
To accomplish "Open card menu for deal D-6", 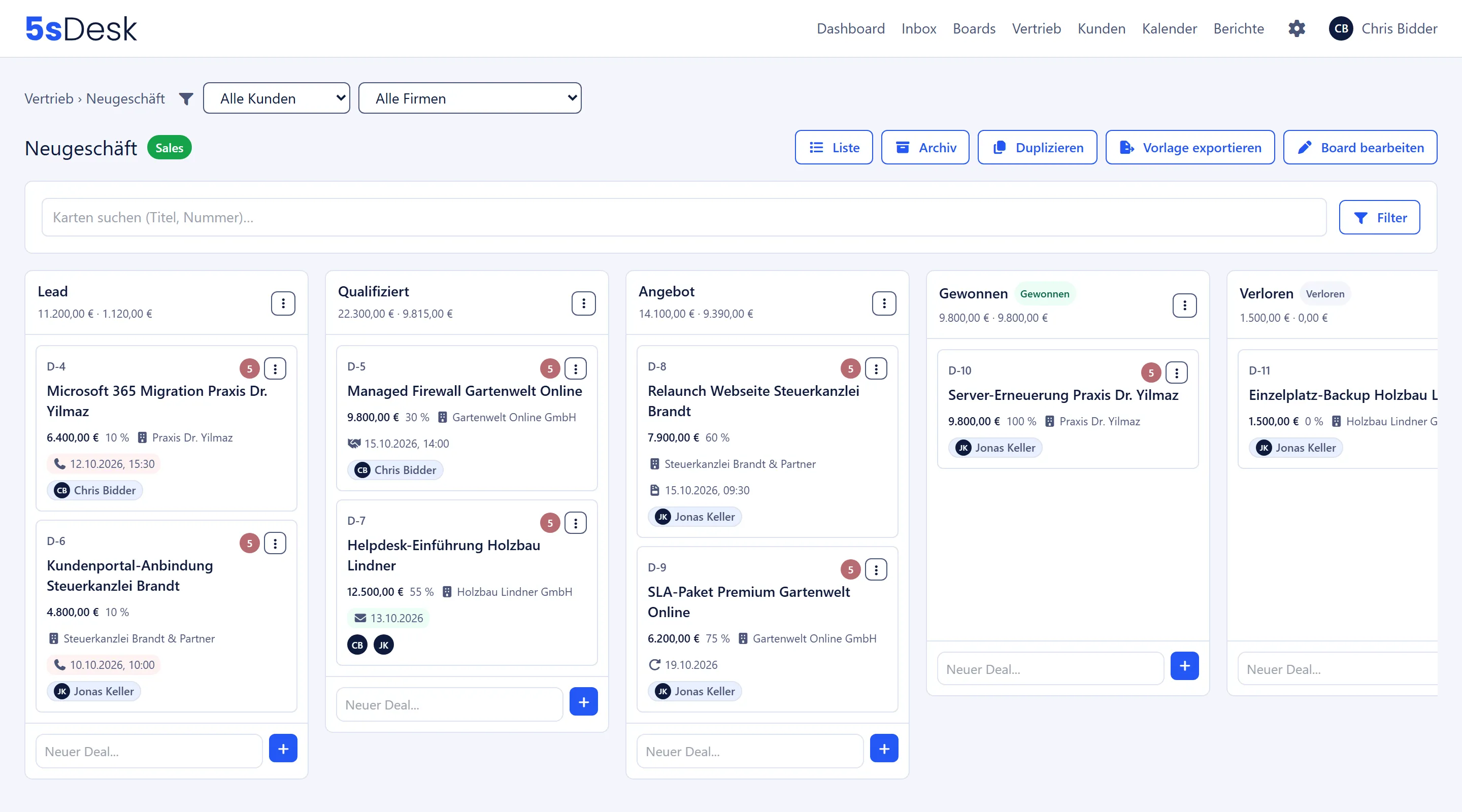I will pos(275,544).
